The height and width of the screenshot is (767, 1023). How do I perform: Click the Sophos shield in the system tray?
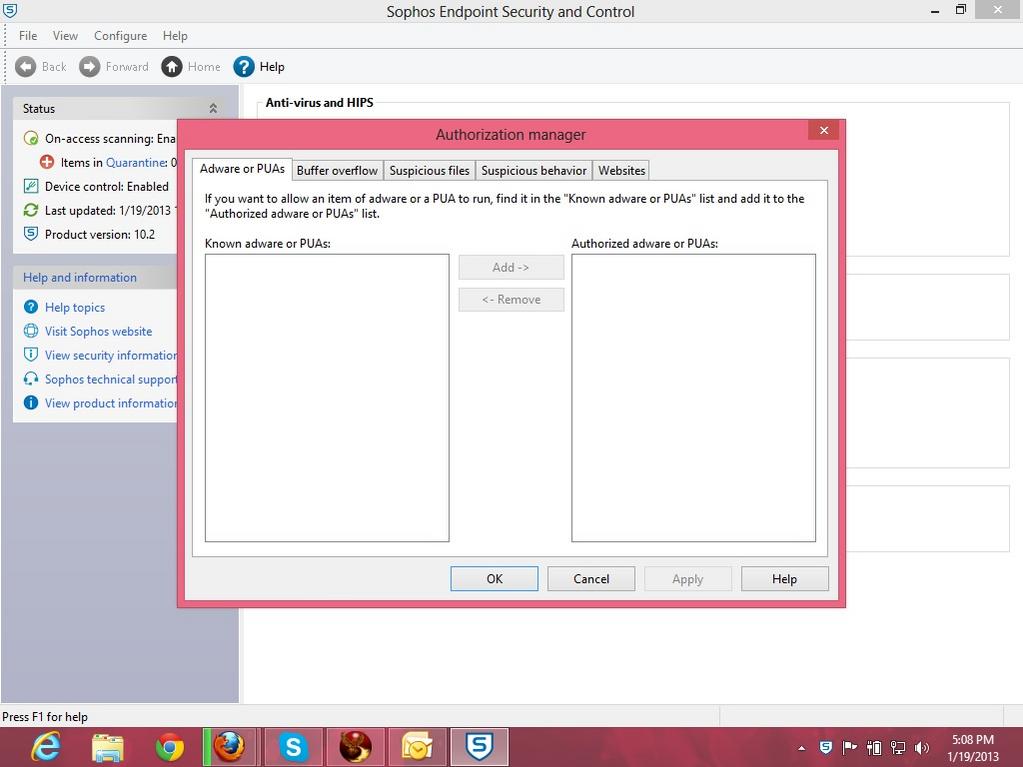pos(825,747)
